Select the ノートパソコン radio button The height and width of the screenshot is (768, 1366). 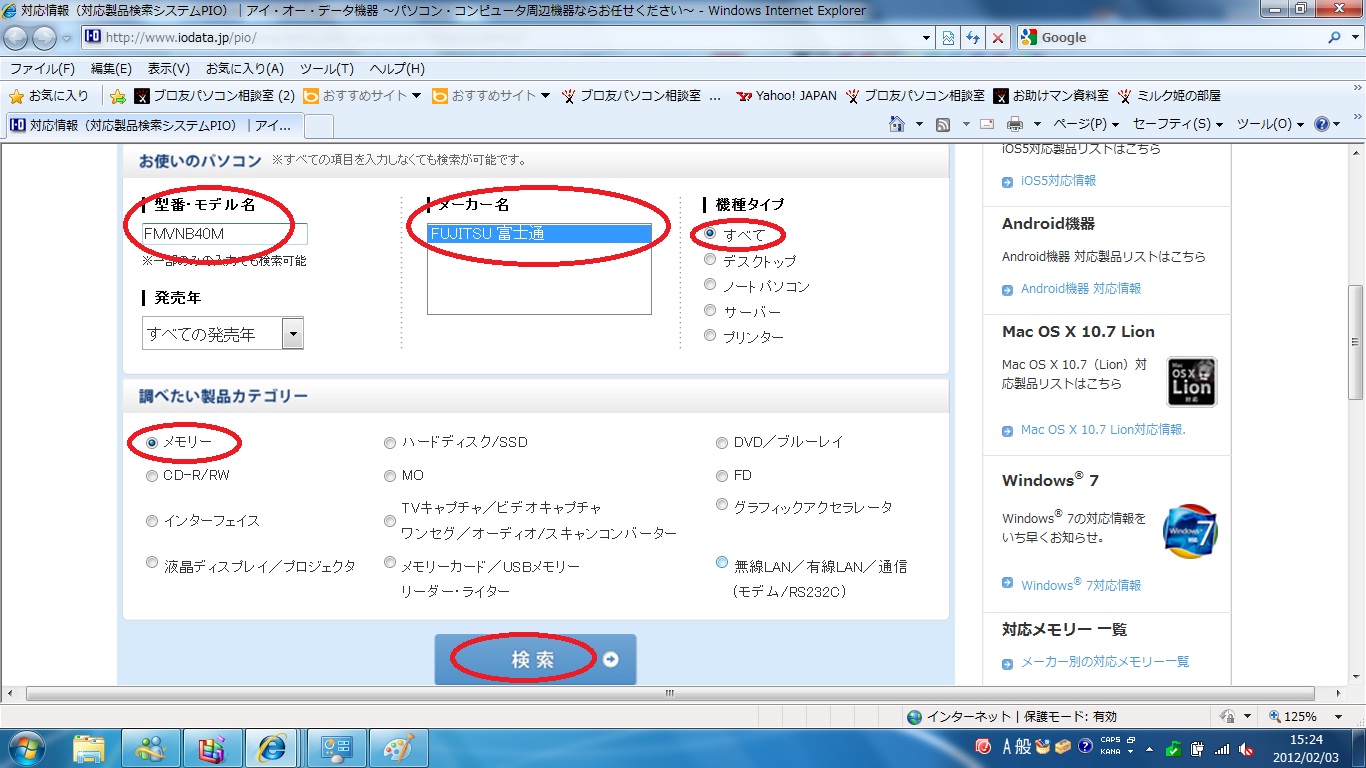[710, 285]
